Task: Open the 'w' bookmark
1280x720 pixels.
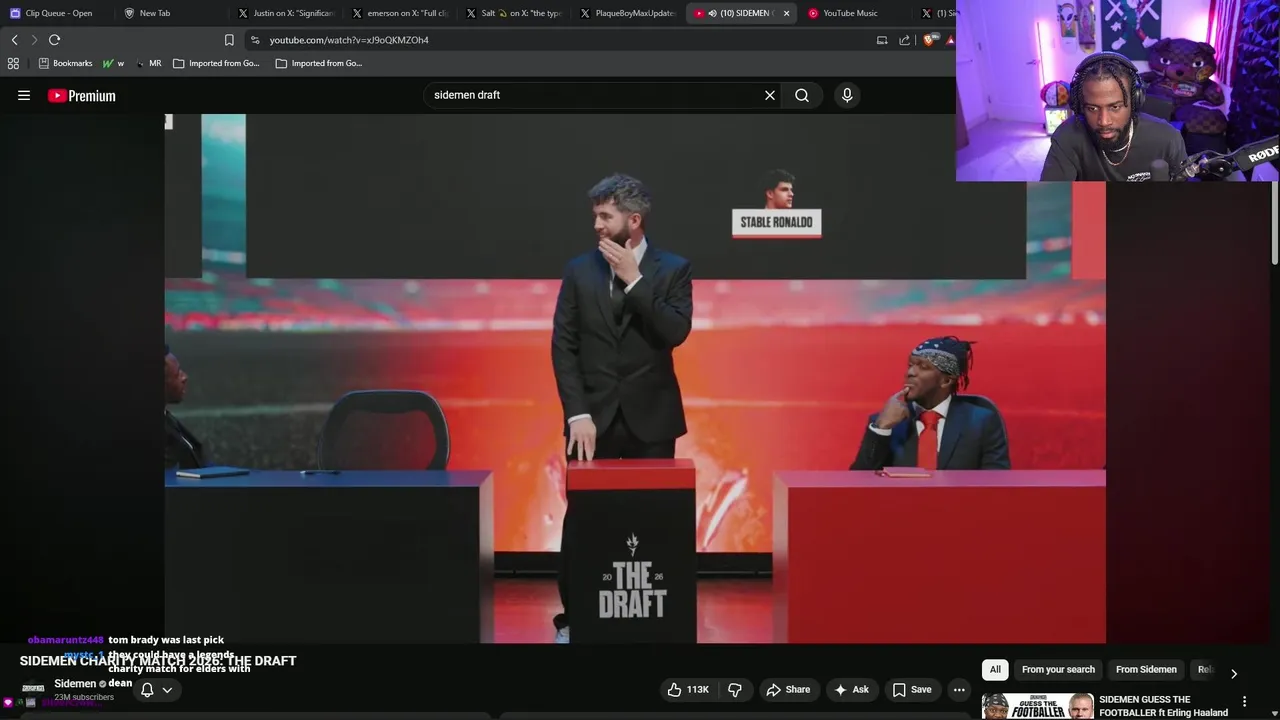Action: click(113, 63)
